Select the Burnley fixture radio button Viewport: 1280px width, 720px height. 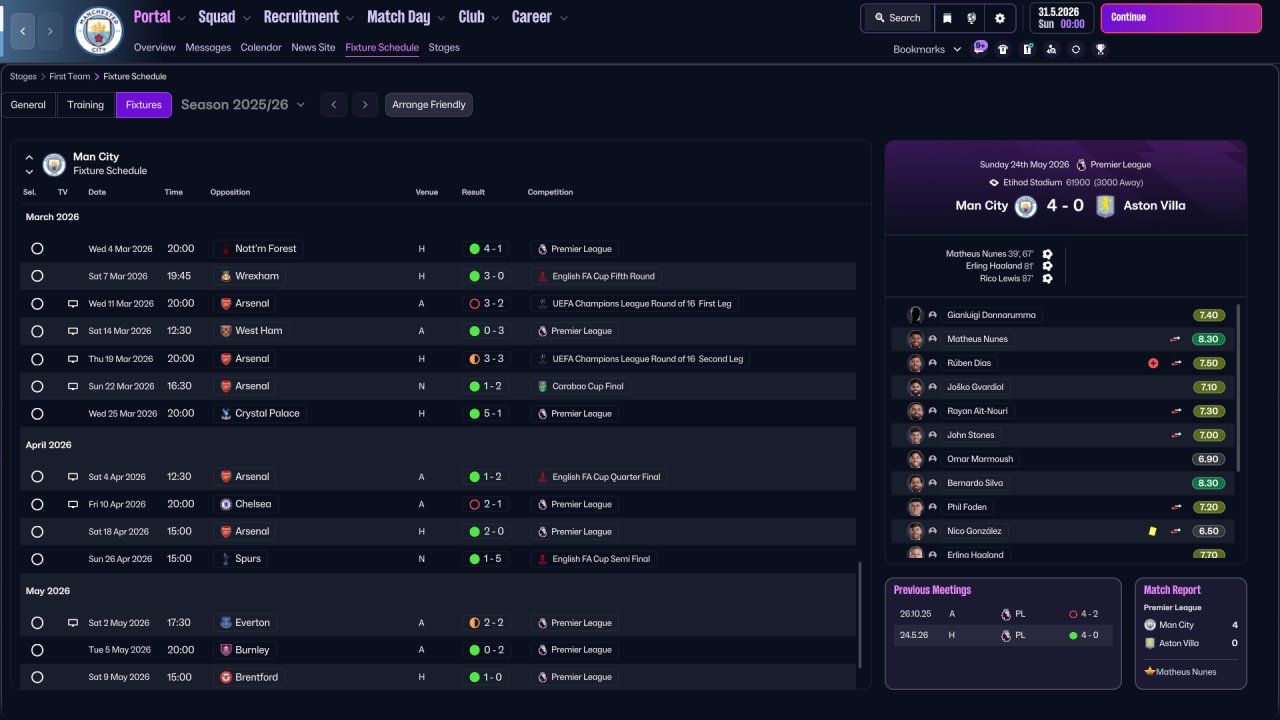coord(37,650)
